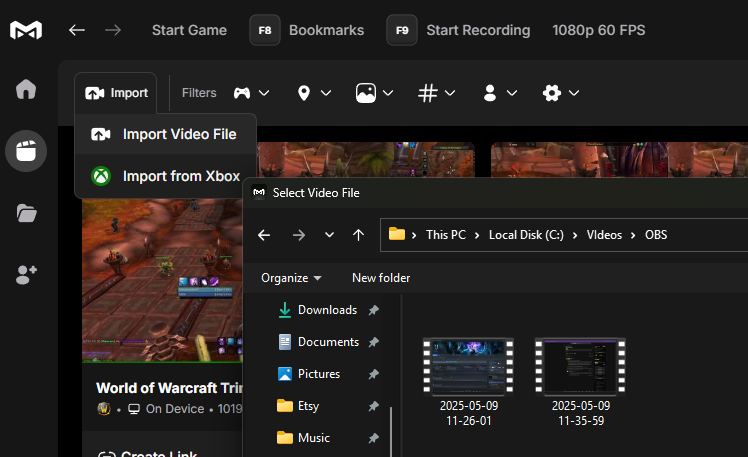The height and width of the screenshot is (457, 748).
Task: Click the pin icon beside Pictures
Action: (x=374, y=374)
